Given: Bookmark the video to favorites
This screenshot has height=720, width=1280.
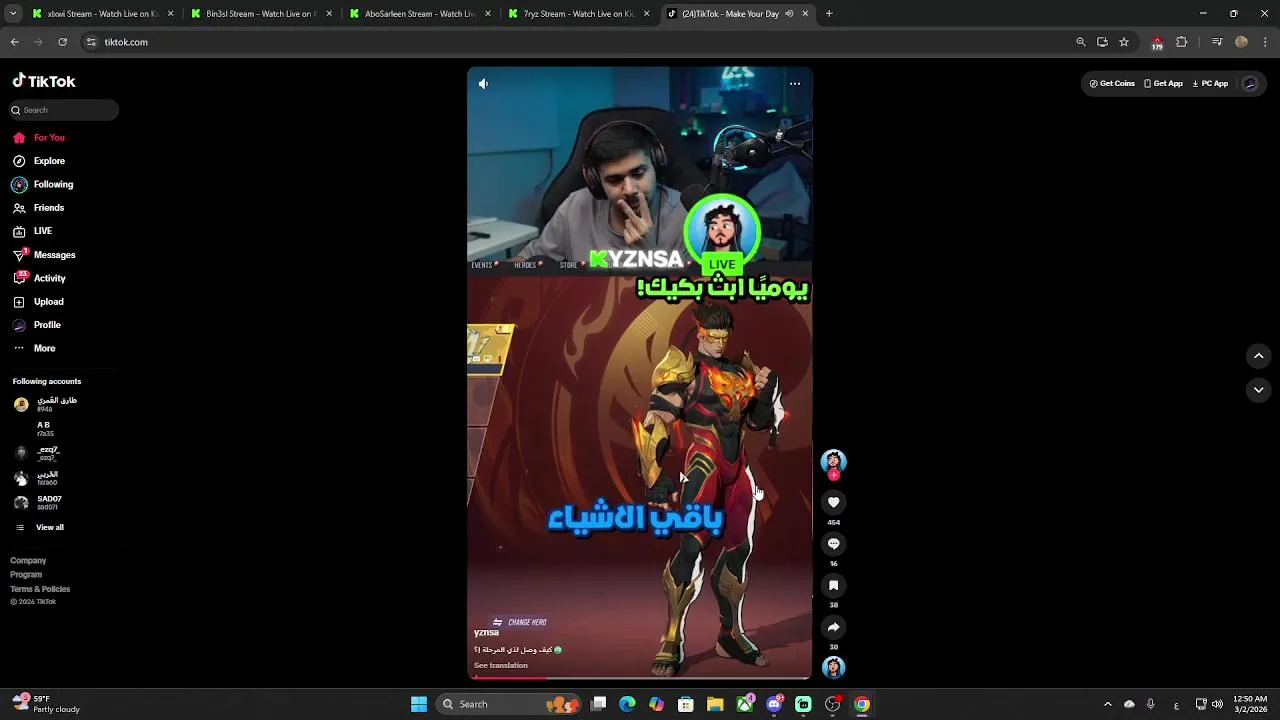Looking at the screenshot, I should click(x=833, y=585).
